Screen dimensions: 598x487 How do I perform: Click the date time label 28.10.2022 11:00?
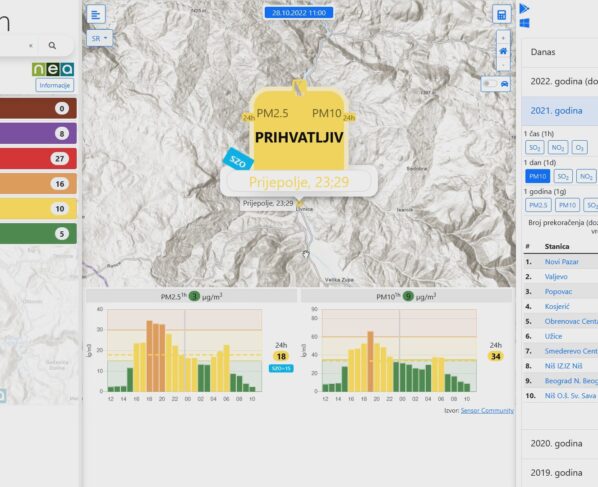point(299,13)
